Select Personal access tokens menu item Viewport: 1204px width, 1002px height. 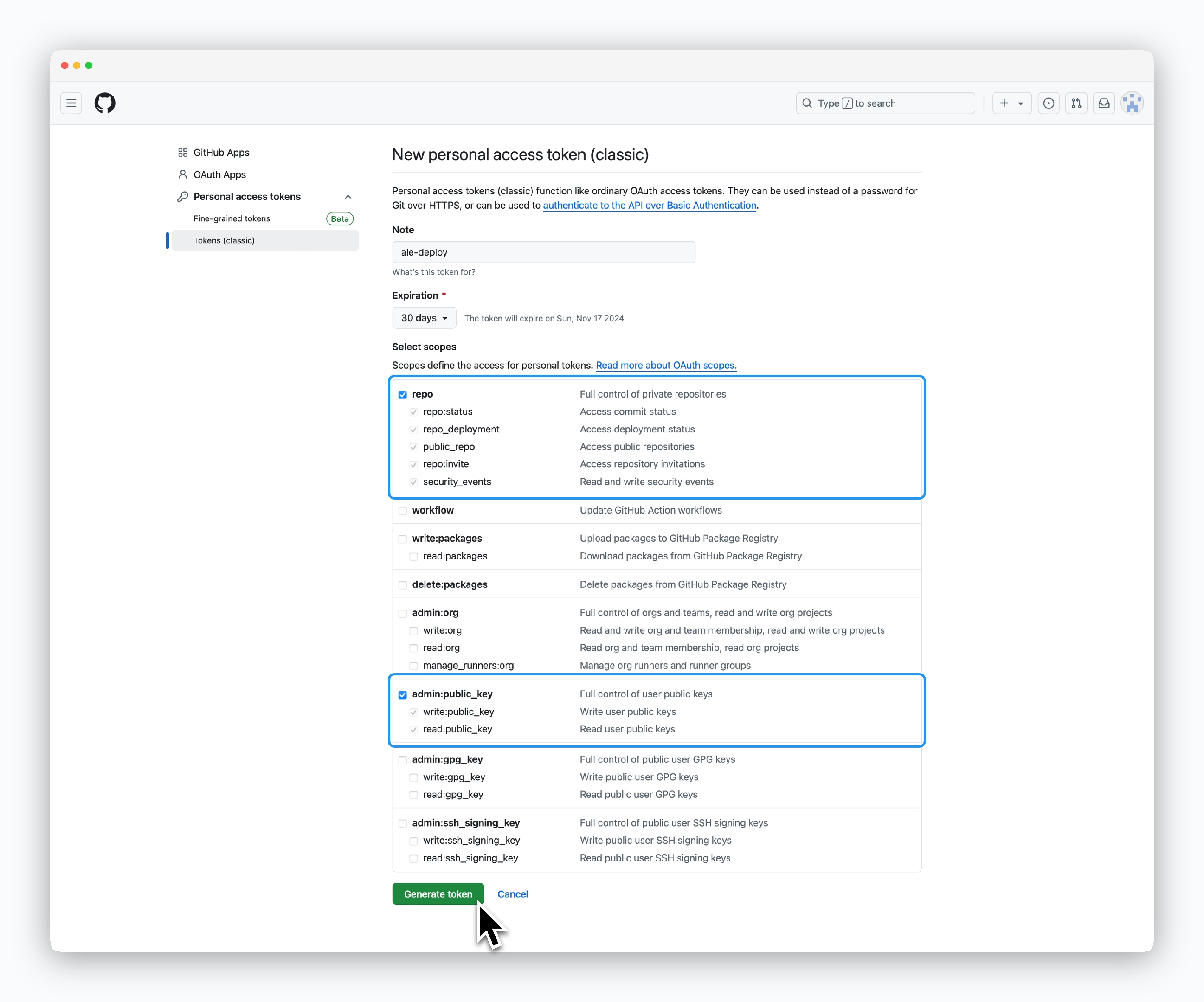tap(247, 197)
